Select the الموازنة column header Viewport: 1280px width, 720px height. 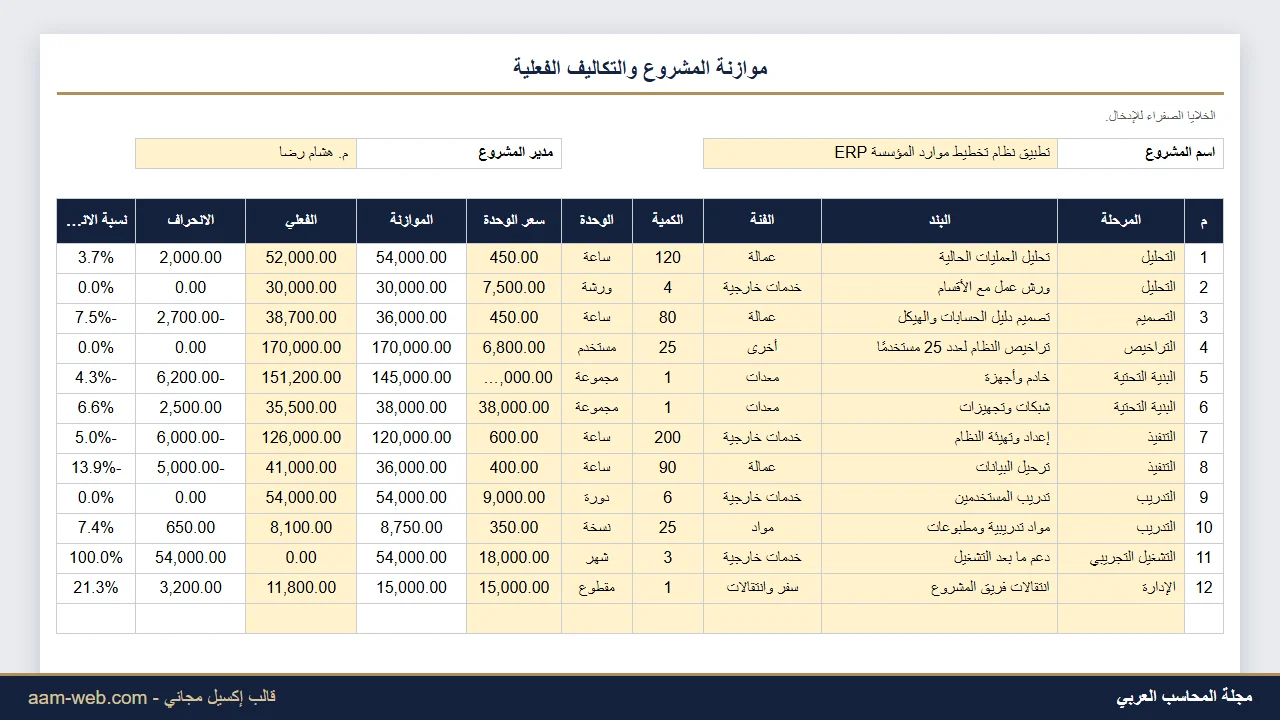[411, 221]
